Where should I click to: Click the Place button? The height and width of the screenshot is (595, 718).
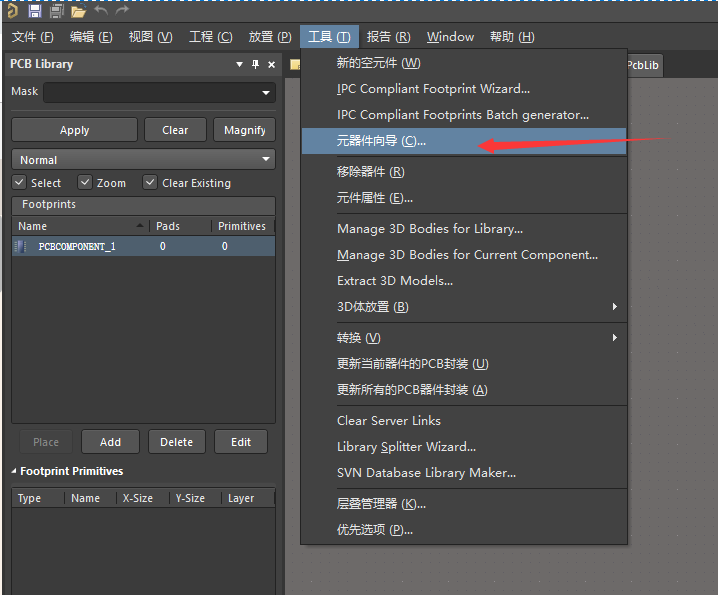click(46, 442)
